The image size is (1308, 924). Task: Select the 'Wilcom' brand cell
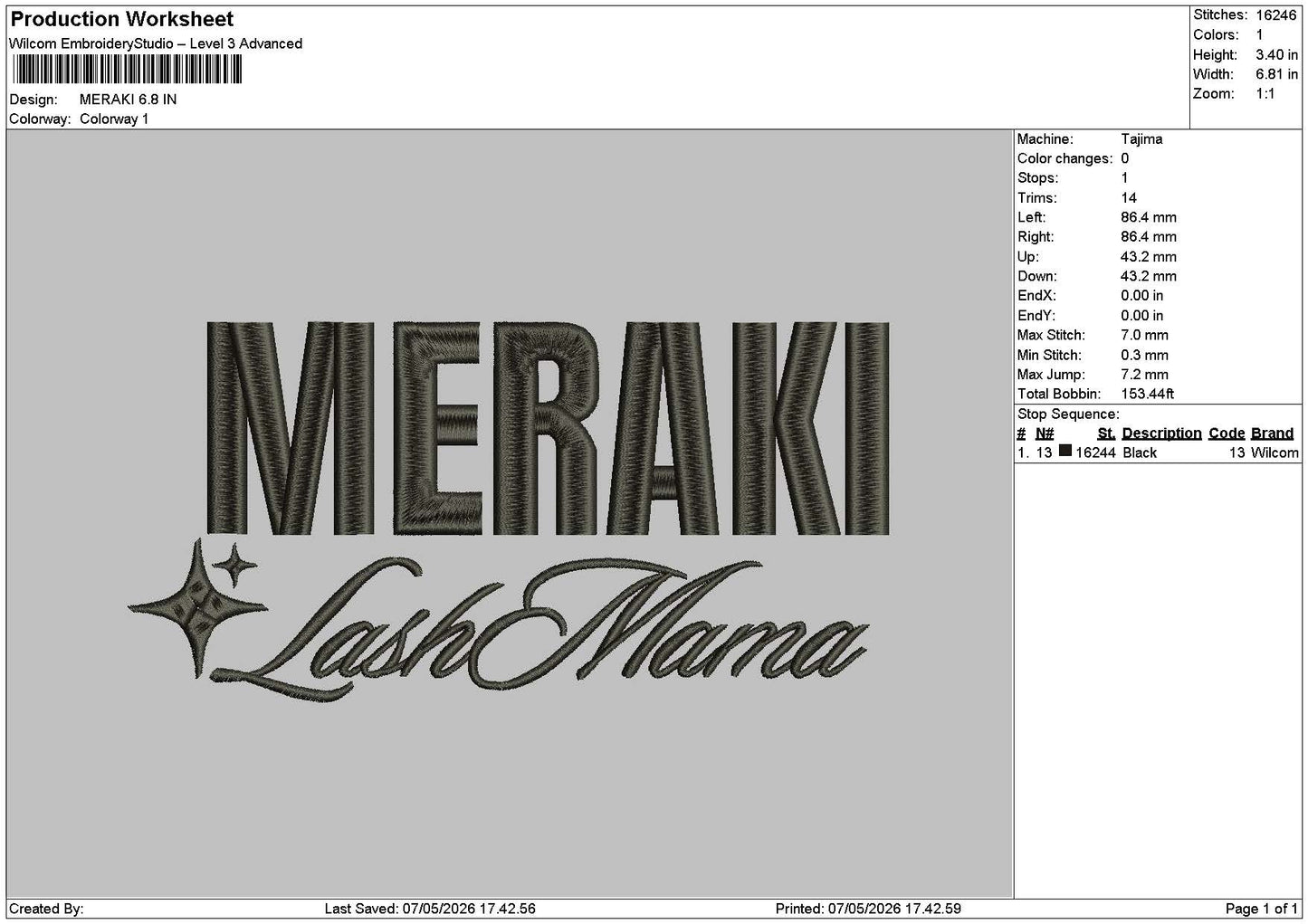(x=1275, y=452)
